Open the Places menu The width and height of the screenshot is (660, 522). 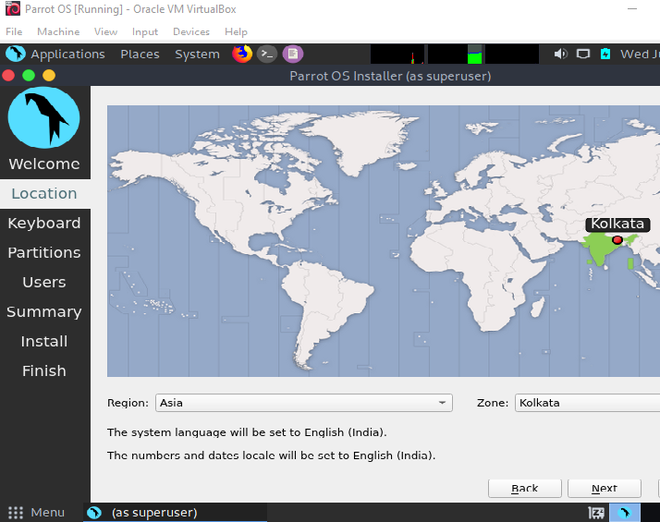140,54
